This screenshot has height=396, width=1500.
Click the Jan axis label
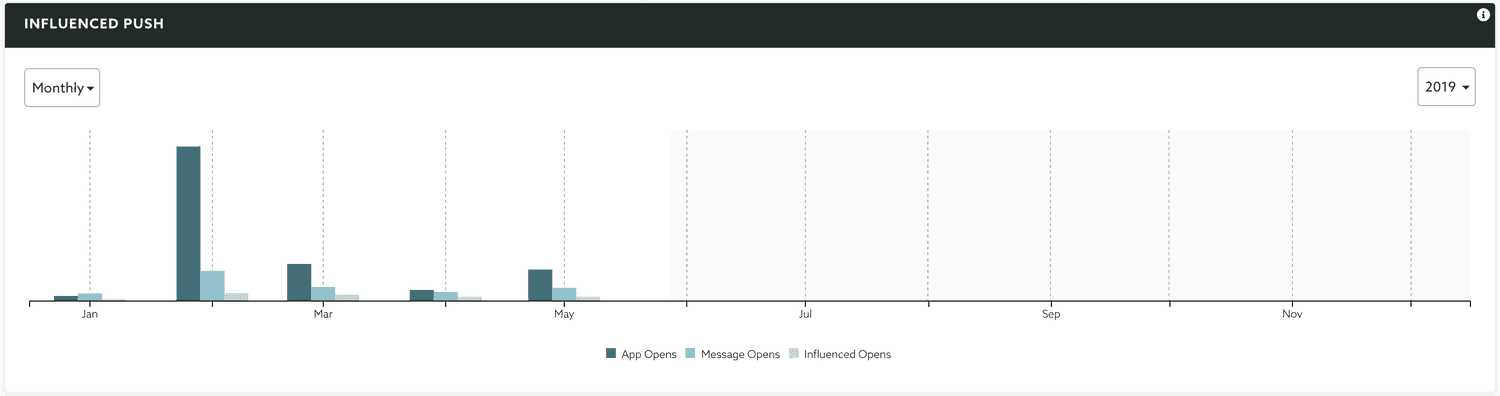click(x=90, y=315)
